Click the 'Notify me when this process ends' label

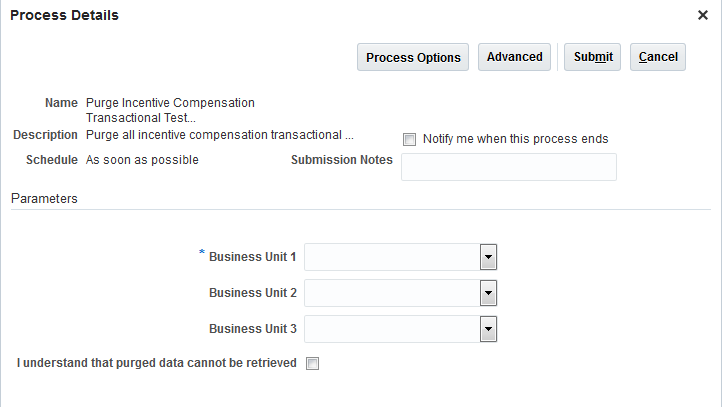[x=515, y=139]
